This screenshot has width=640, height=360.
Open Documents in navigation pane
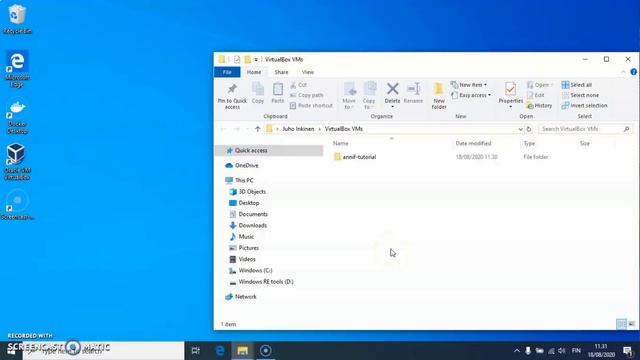click(249, 214)
